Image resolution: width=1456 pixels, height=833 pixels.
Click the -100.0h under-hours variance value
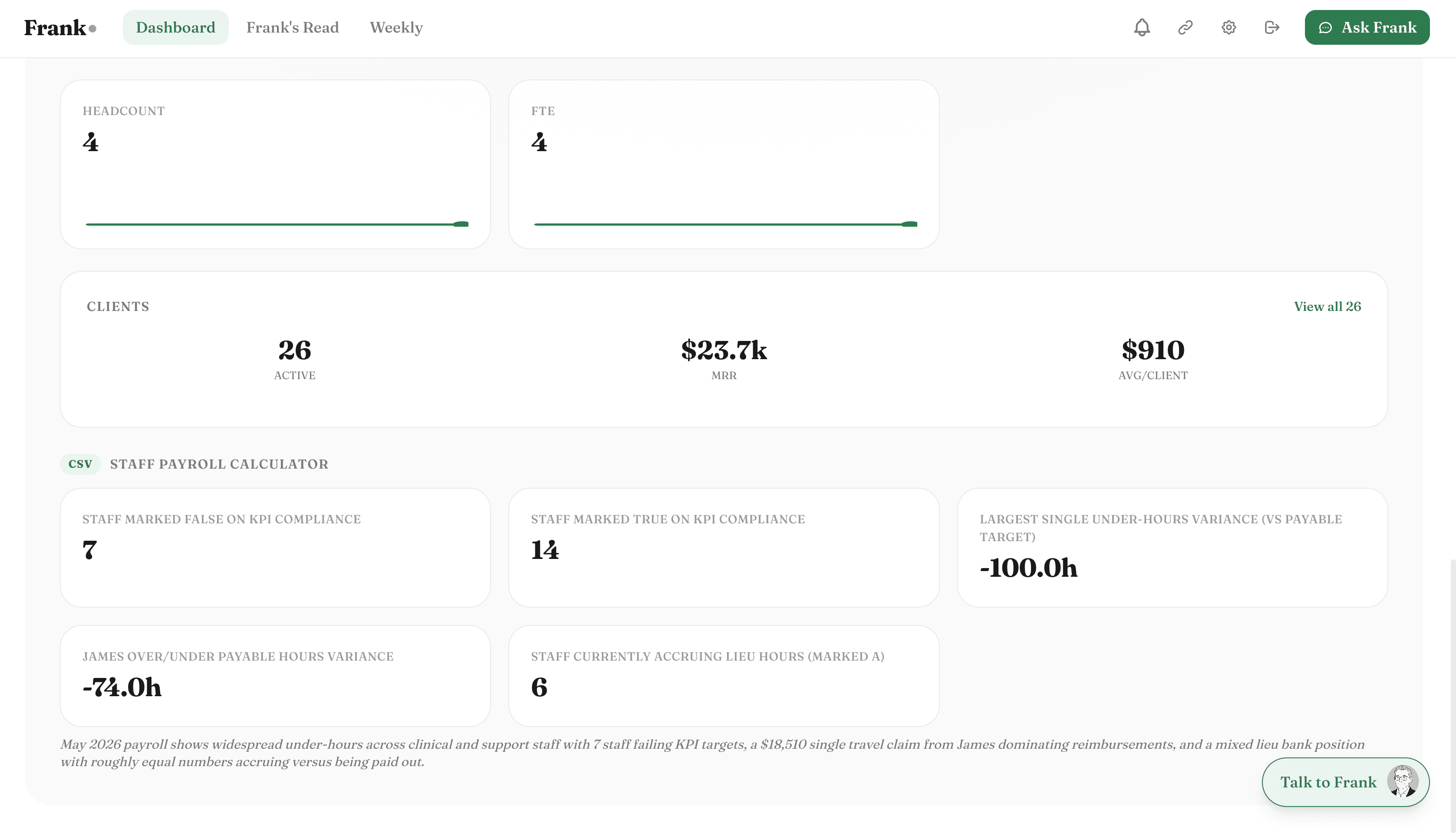click(x=1028, y=568)
